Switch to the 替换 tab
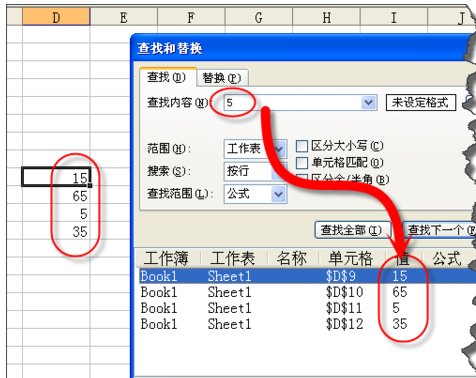 pos(222,79)
